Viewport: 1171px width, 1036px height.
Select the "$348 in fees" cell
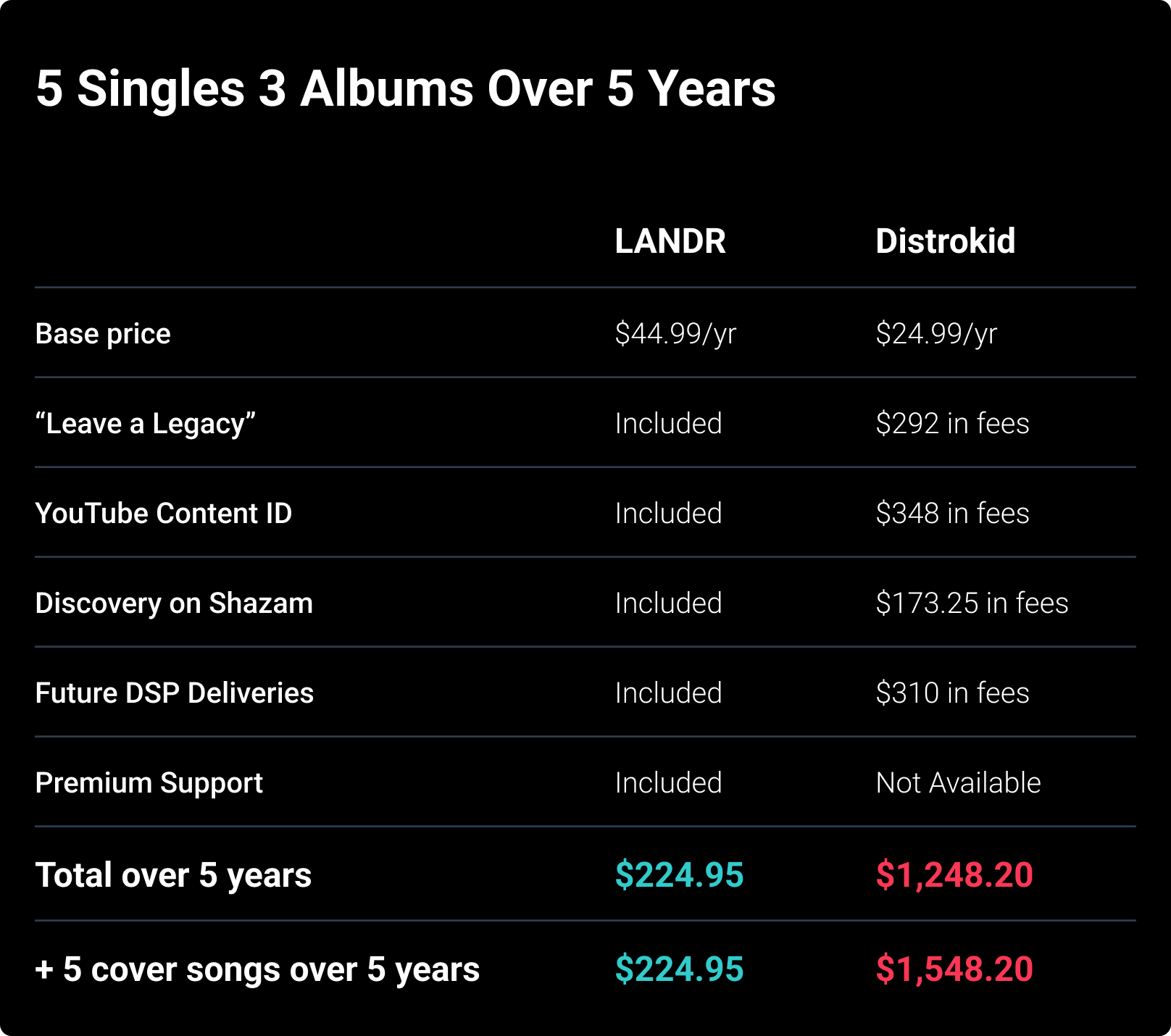[x=952, y=514]
